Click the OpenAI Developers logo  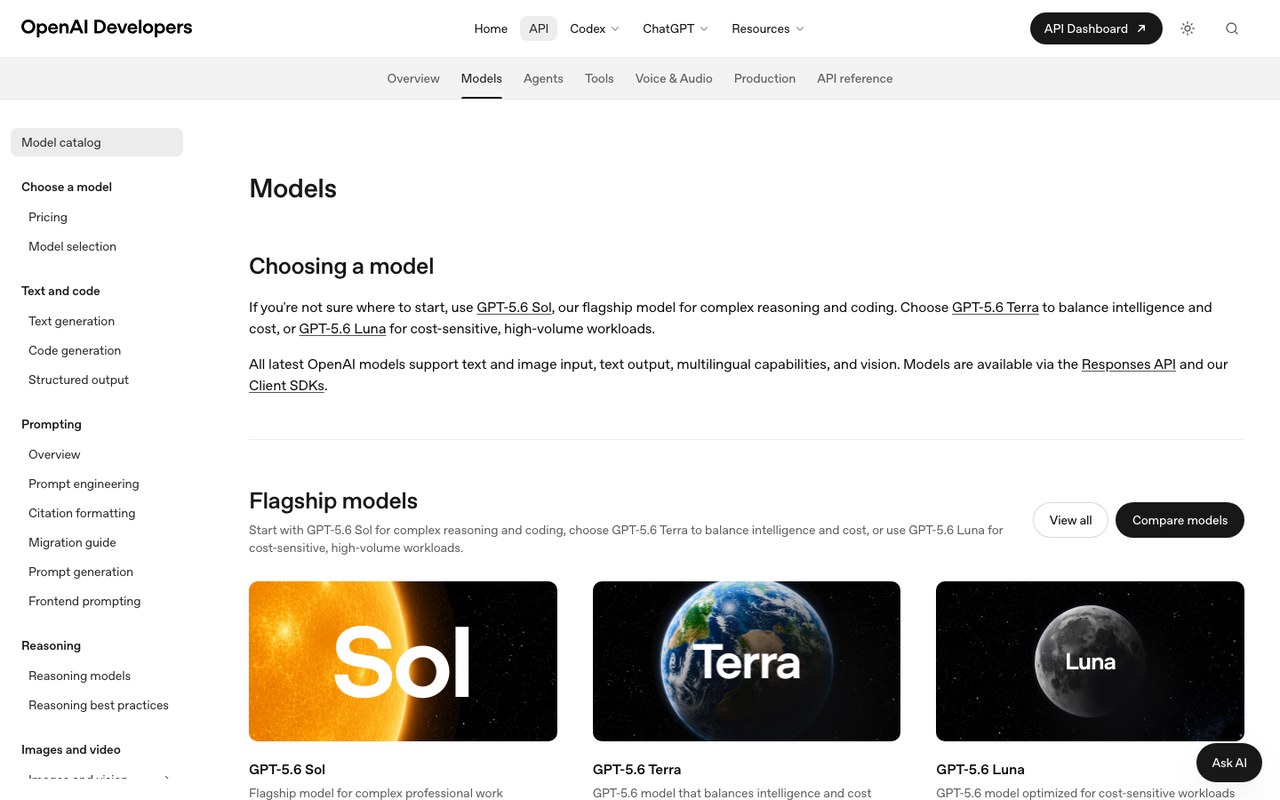pyautogui.click(x=107, y=28)
